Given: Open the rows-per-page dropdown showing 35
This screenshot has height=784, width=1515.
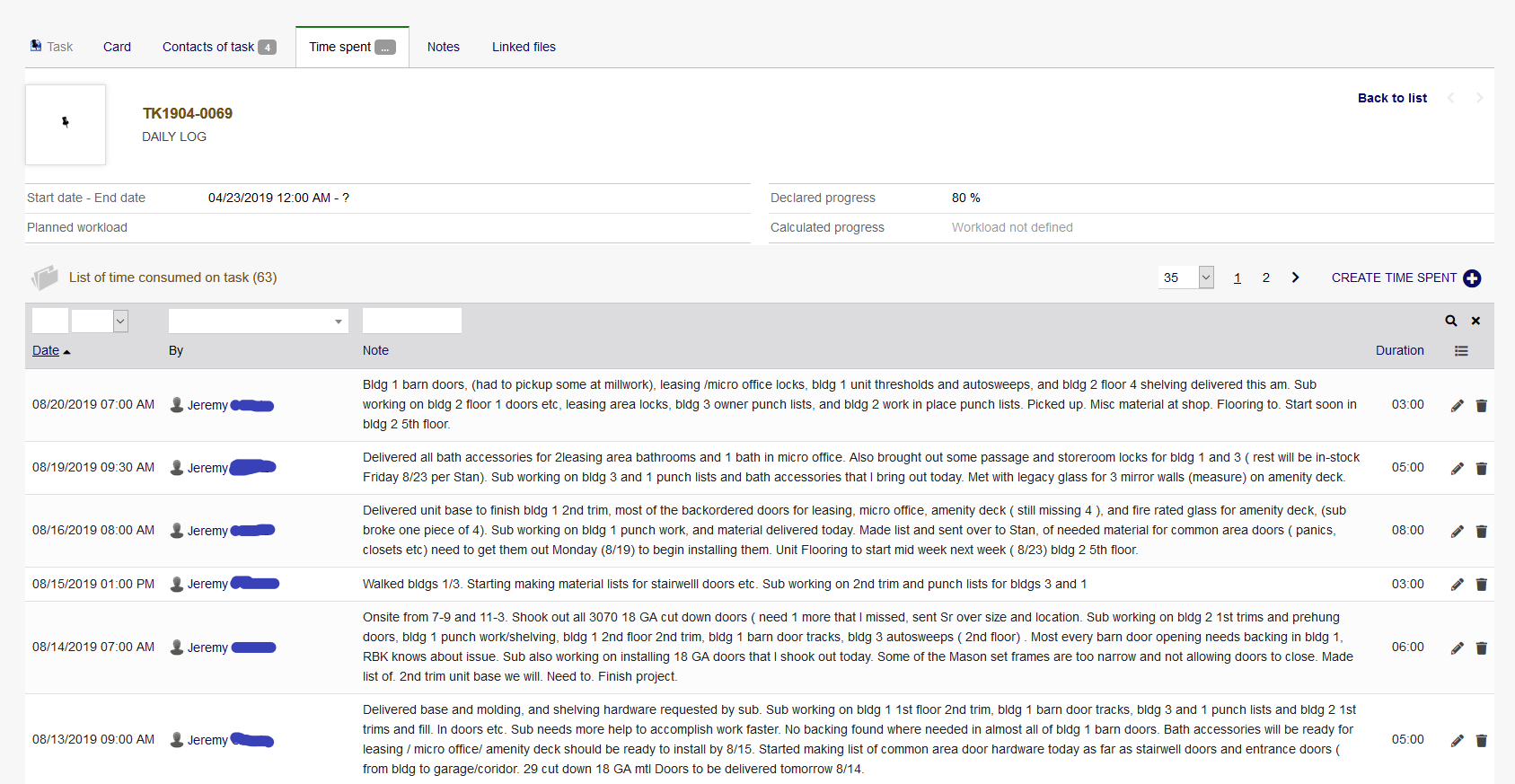Looking at the screenshot, I should [x=1205, y=277].
